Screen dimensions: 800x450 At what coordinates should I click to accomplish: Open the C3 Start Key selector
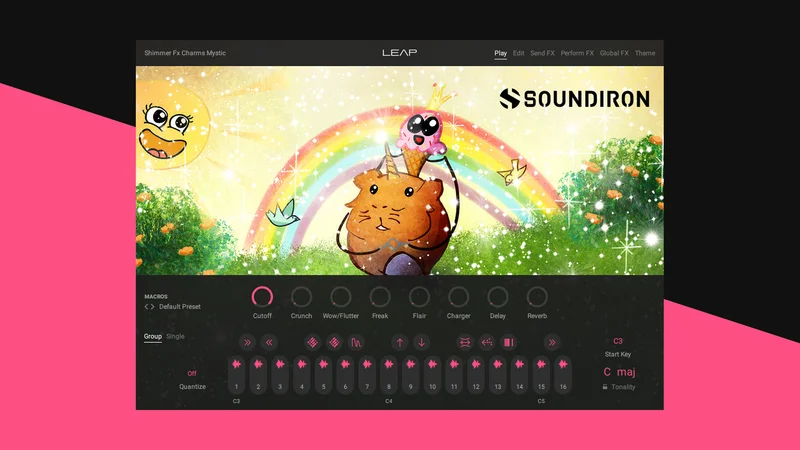point(618,341)
